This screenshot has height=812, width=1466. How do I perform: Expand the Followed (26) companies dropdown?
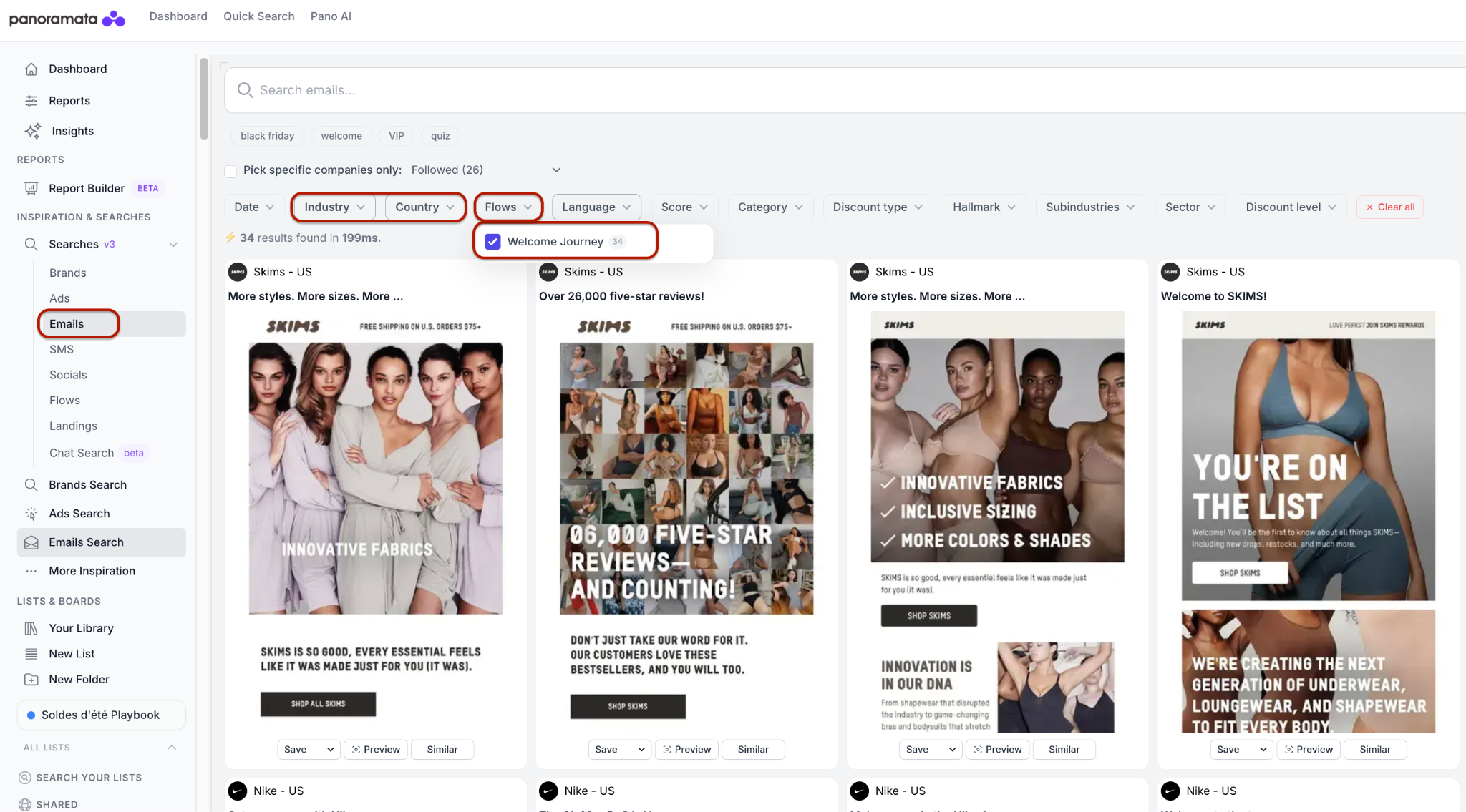(x=486, y=170)
